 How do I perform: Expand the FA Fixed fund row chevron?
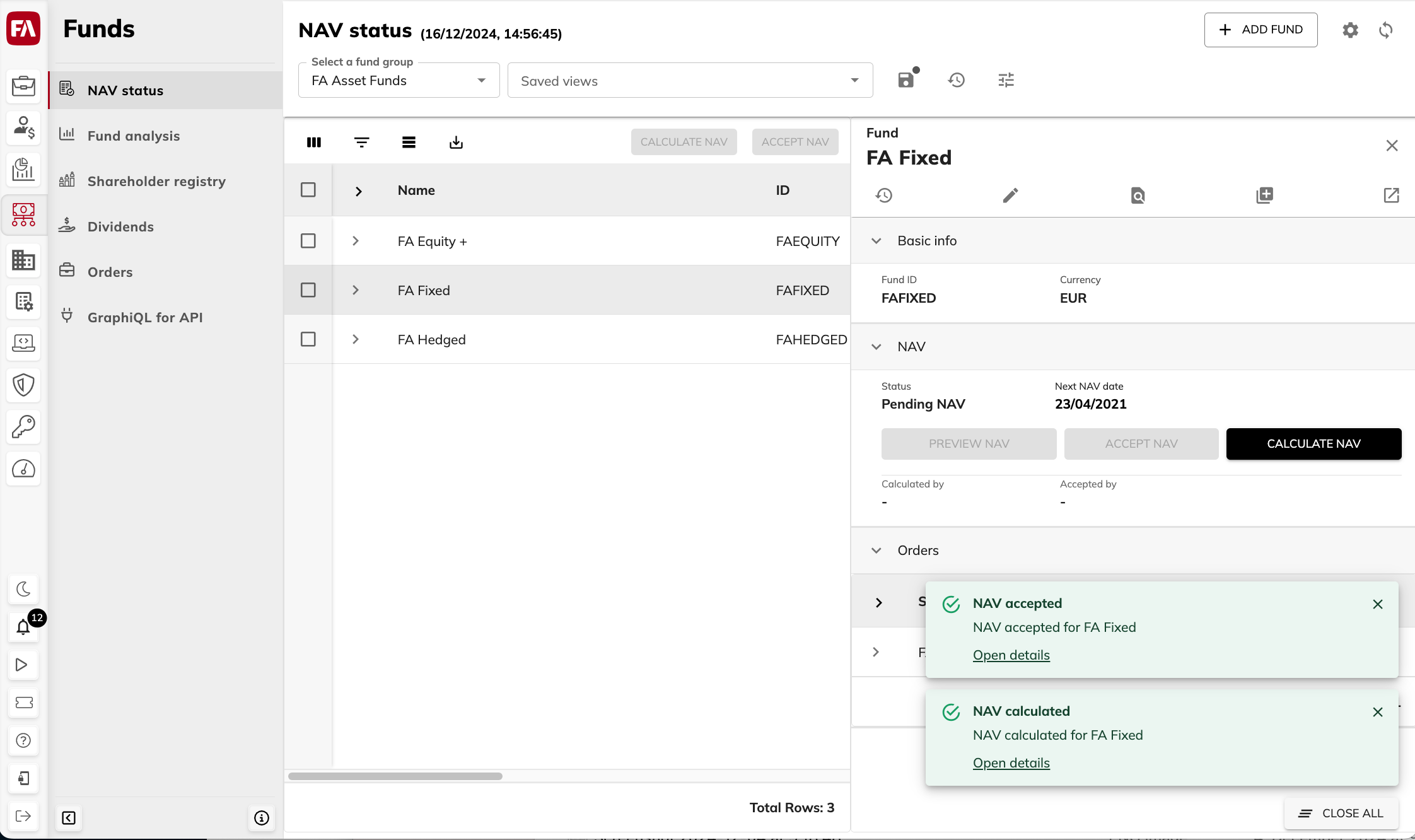(x=356, y=290)
